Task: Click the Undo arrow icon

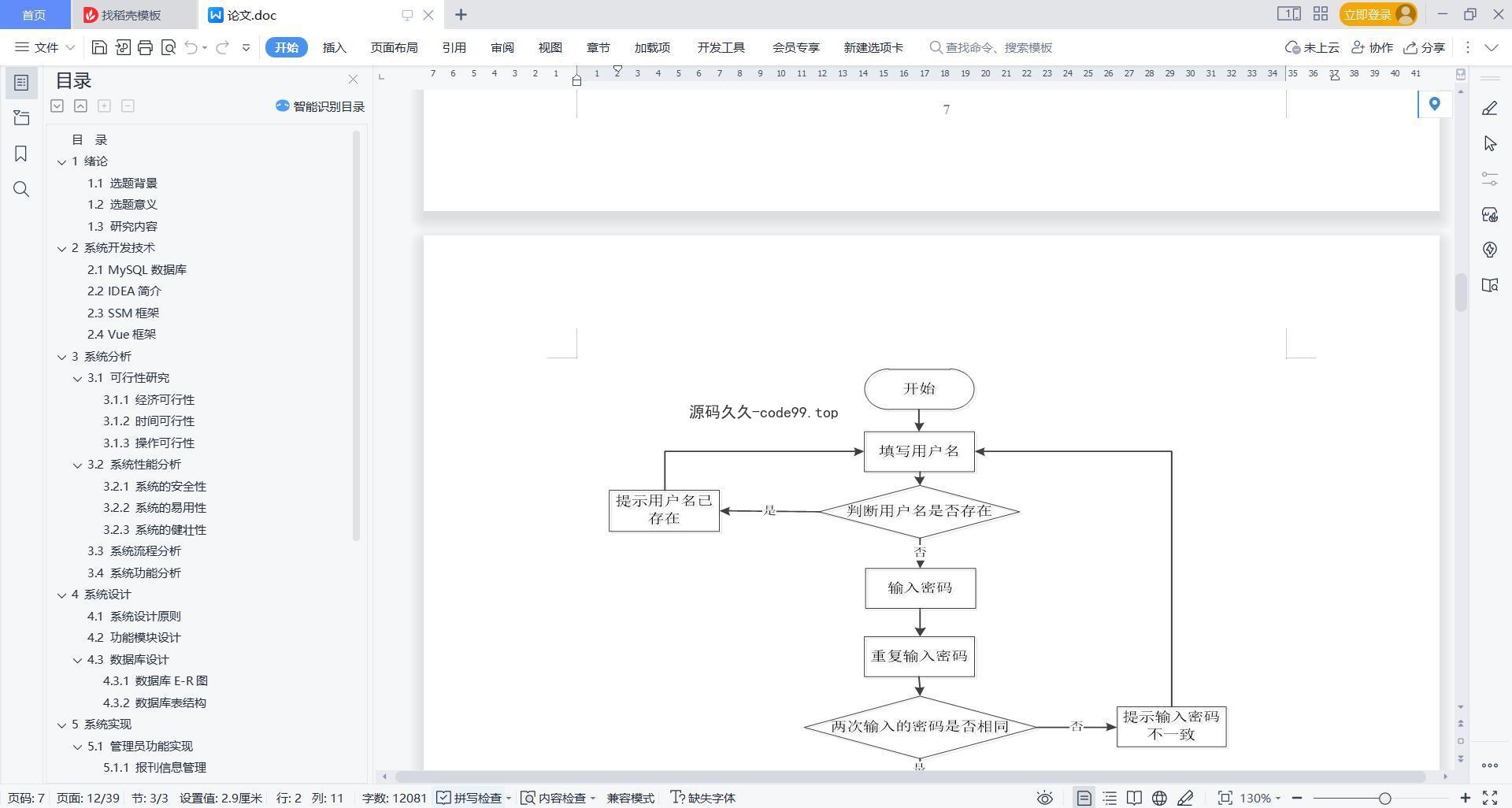Action: pos(191,47)
